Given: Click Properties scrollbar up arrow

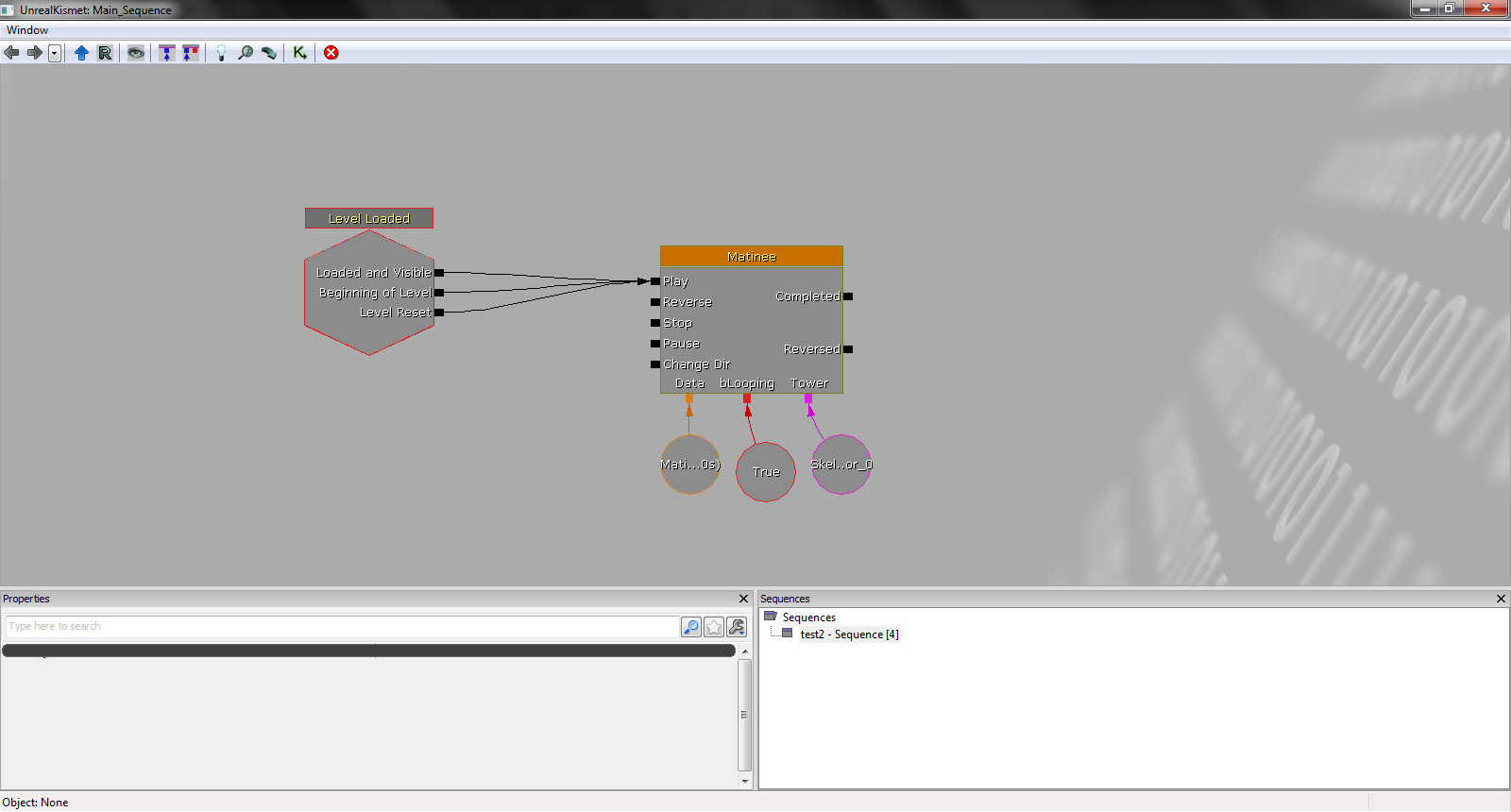Looking at the screenshot, I should pos(745,651).
